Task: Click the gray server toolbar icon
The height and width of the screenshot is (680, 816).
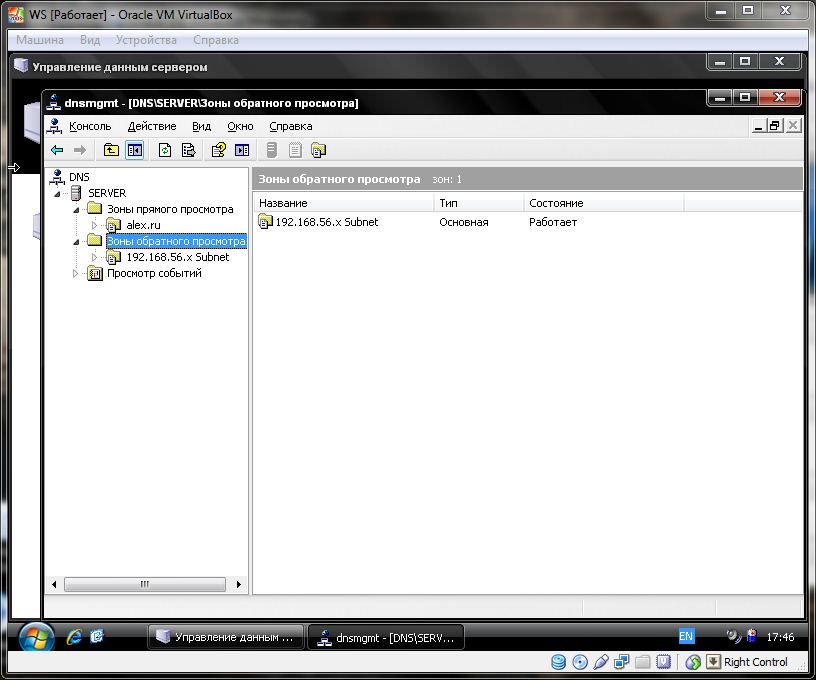Action: click(x=272, y=150)
